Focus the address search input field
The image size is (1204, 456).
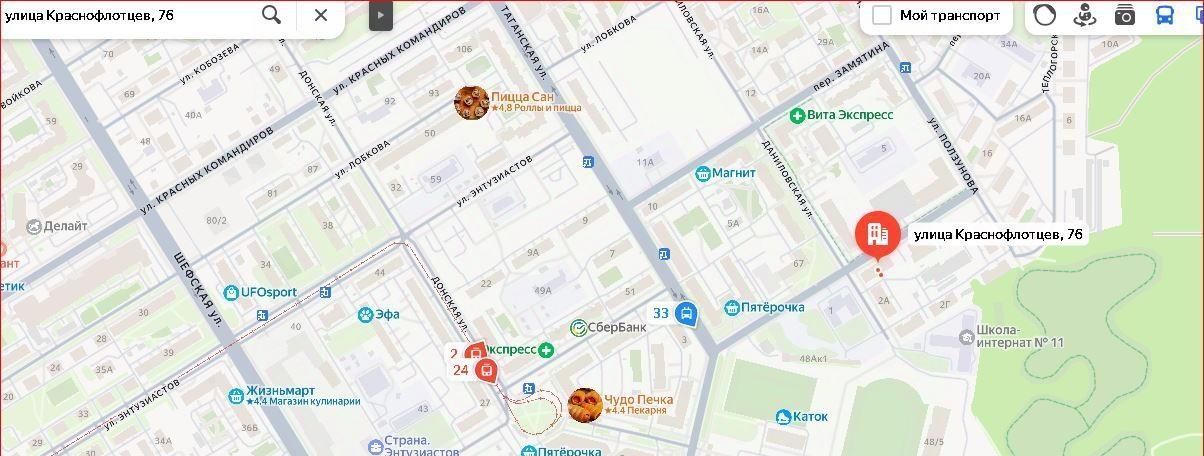[127, 14]
